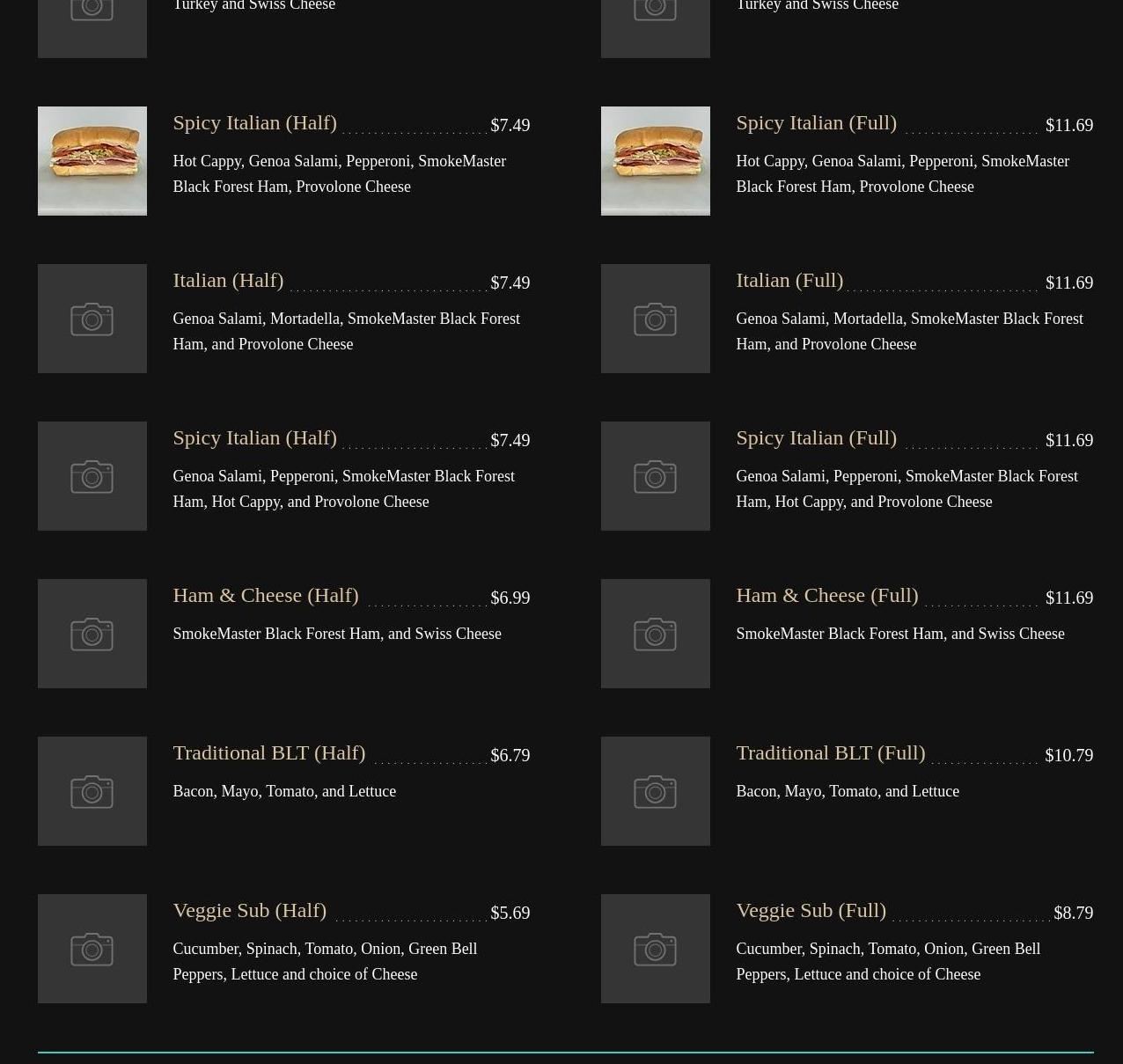The height and width of the screenshot is (1064, 1123).
Task: Click the $10.79 Traditional BLT price
Action: point(1068,755)
